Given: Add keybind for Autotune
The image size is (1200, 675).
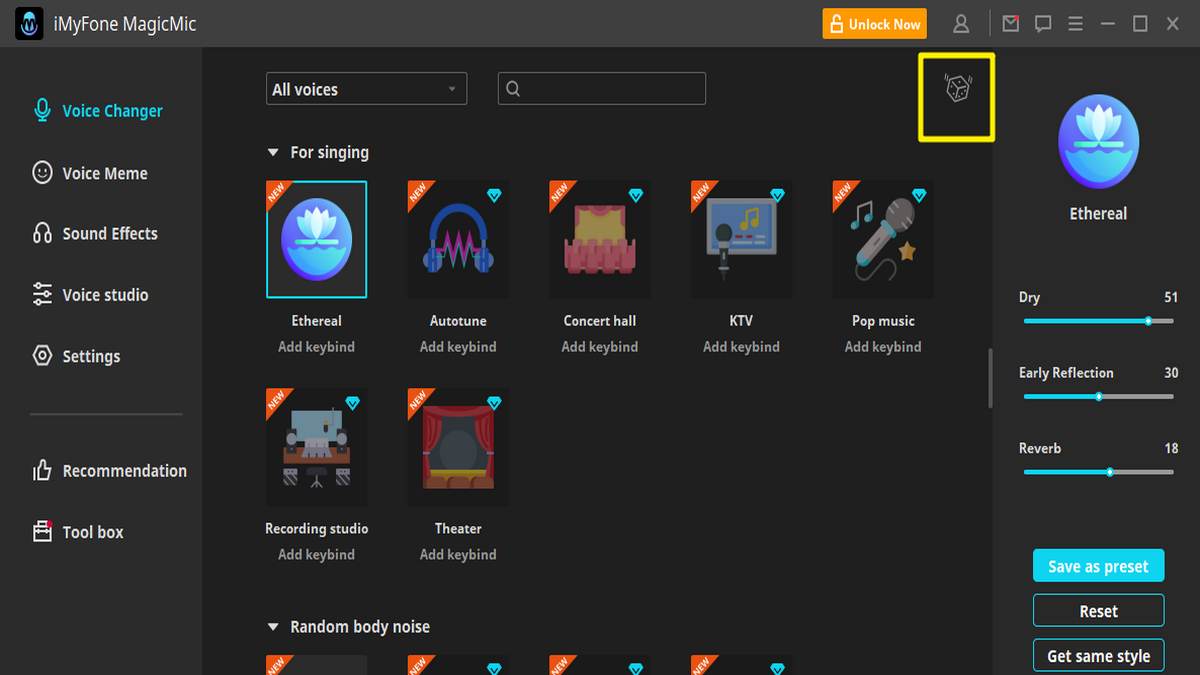Looking at the screenshot, I should (458, 347).
